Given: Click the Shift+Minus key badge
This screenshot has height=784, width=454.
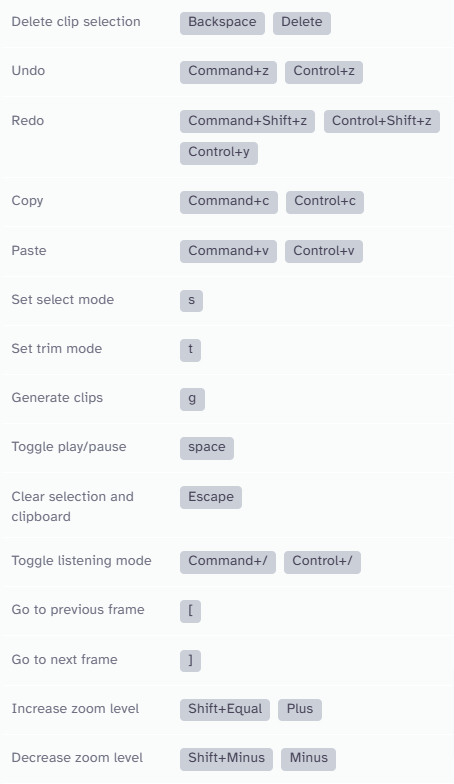Looking at the screenshot, I should (226, 759).
